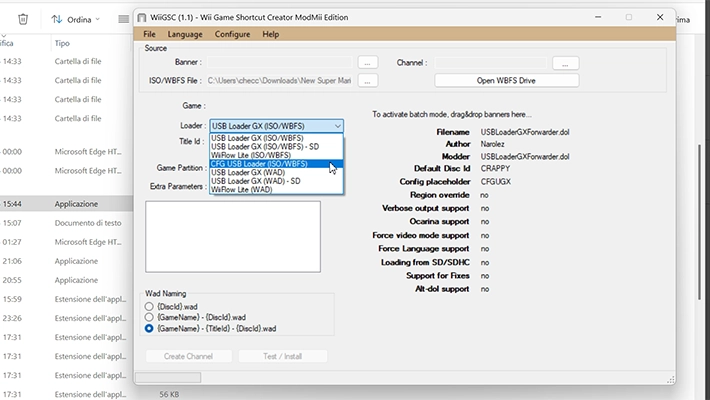The image size is (710, 400).
Task: Click the USBLoaderGXForwarder.dol Filename value
Action: point(525,132)
